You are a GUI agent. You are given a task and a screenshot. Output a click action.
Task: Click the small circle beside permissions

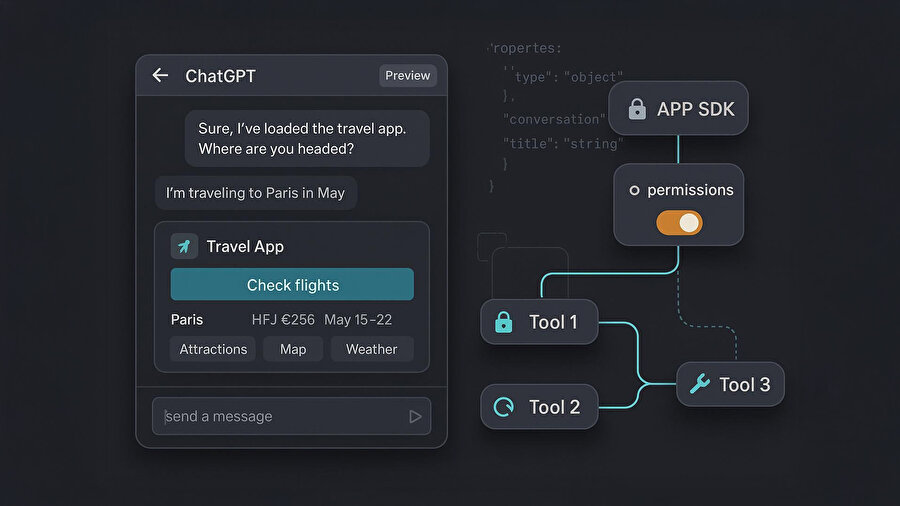634,190
